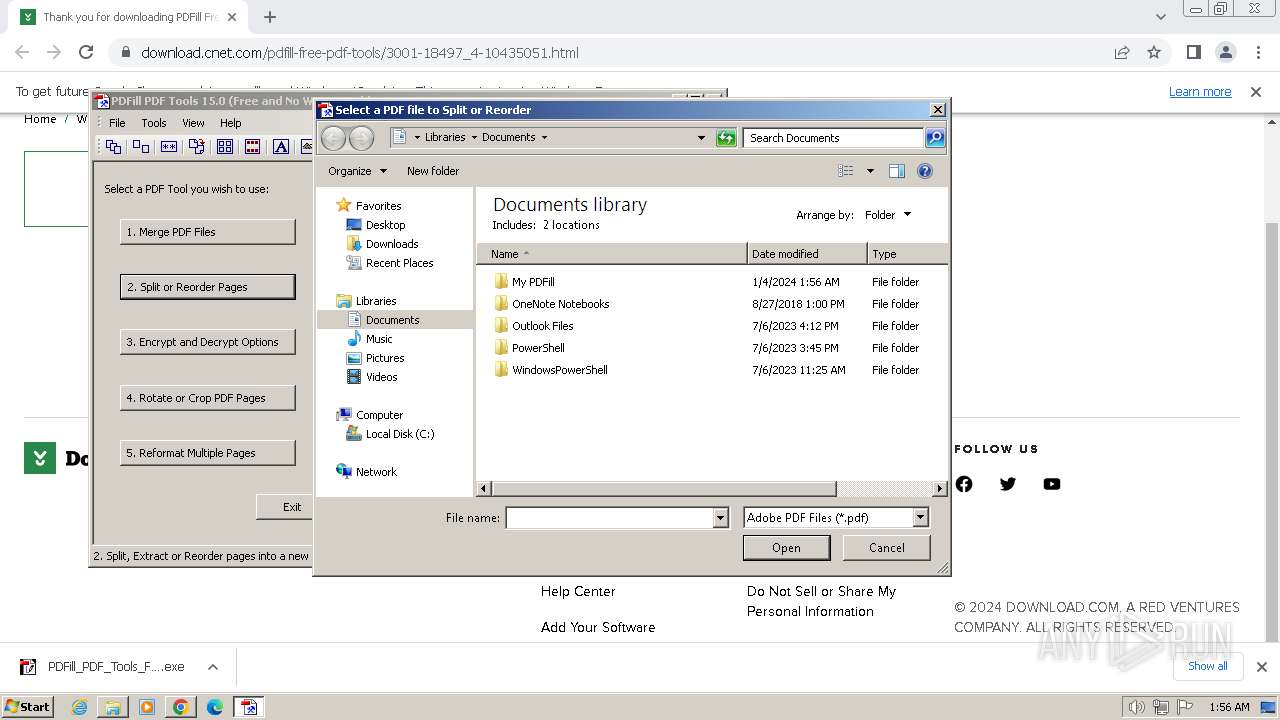
Task: Select Downloads in the navigation pane
Action: [x=392, y=244]
